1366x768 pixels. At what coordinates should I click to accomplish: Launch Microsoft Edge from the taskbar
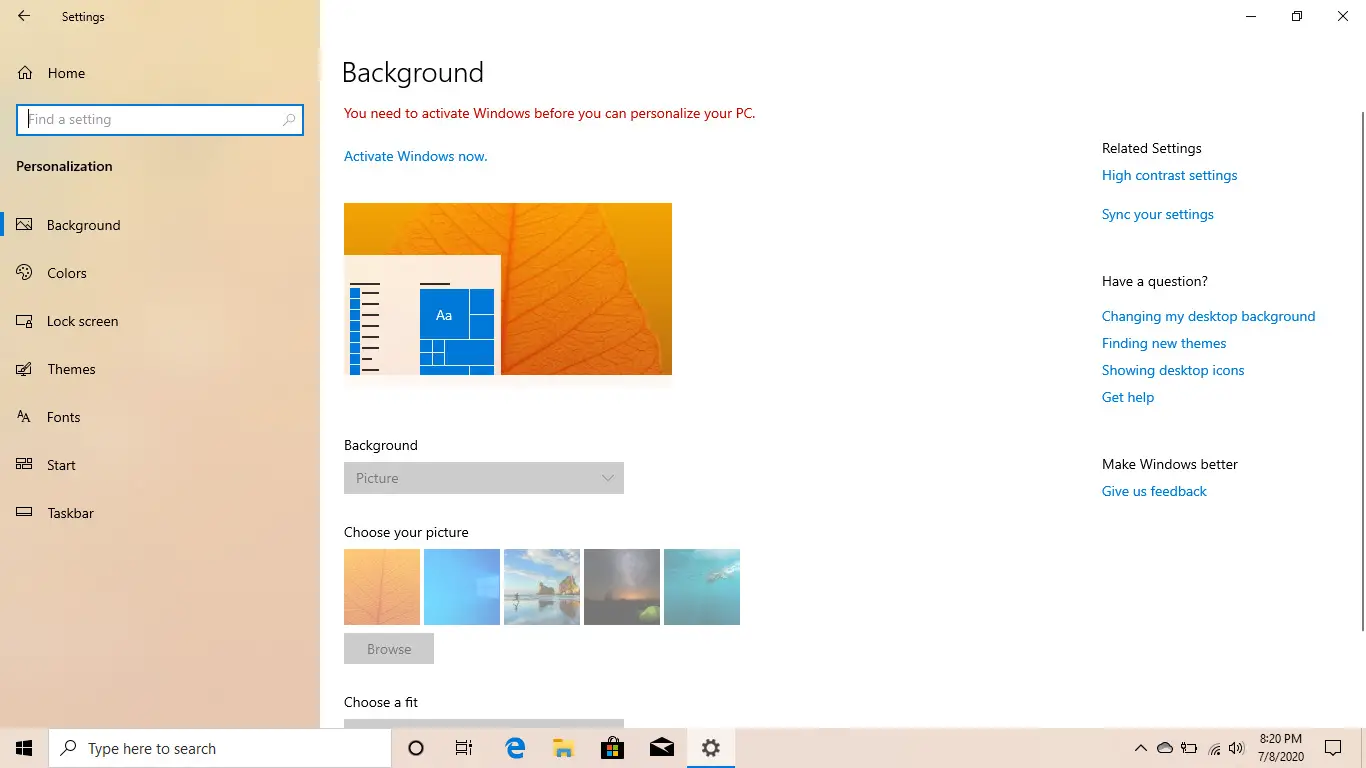515,748
